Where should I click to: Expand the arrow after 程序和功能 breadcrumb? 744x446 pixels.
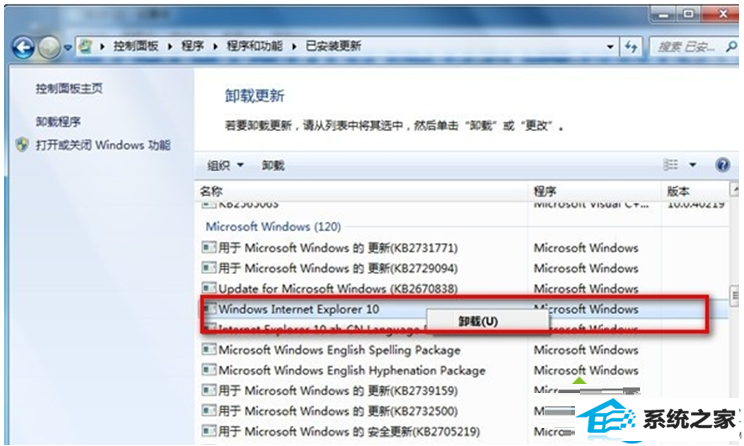tap(294, 46)
